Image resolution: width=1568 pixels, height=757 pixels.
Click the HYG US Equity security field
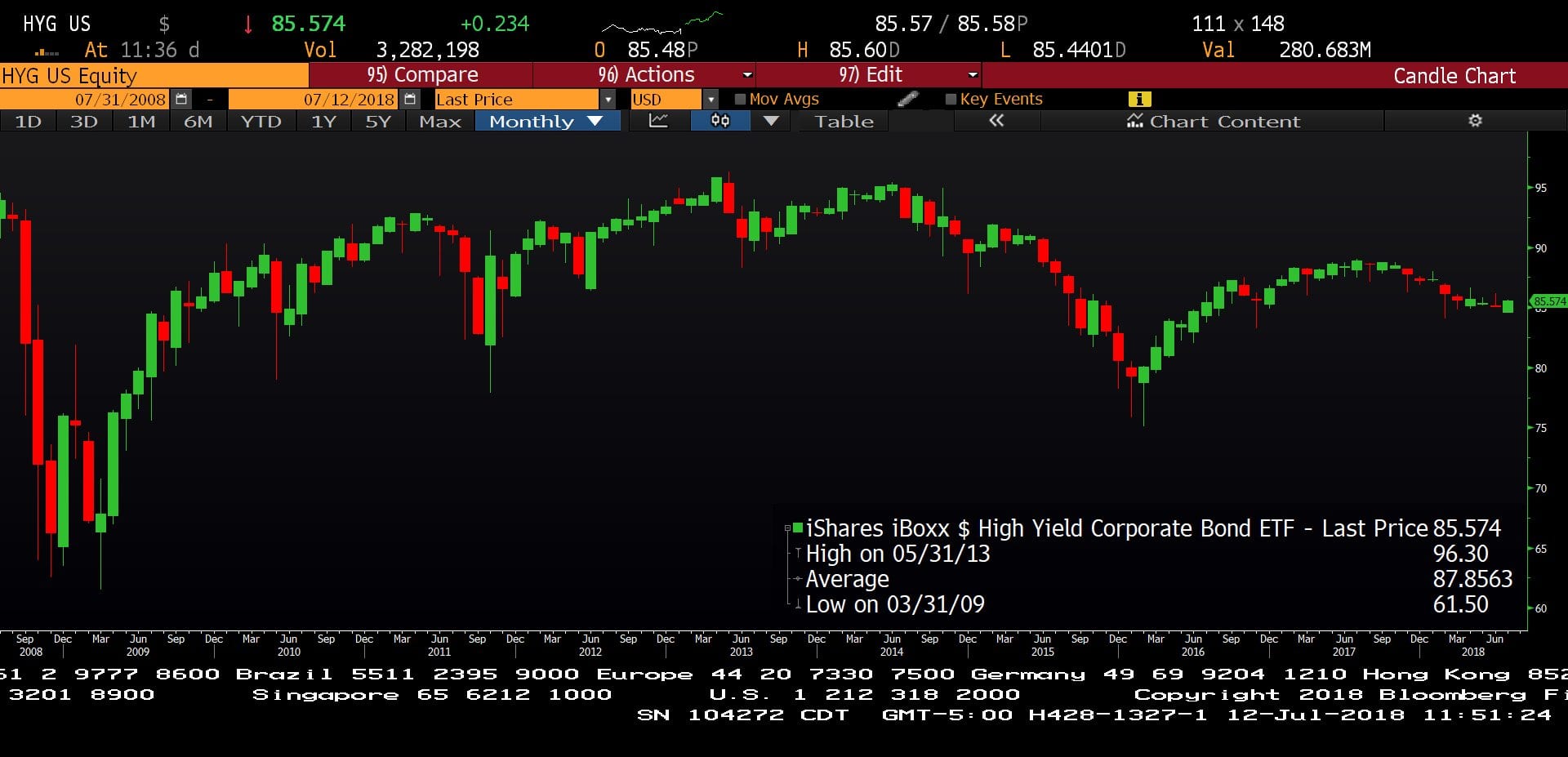[x=154, y=76]
